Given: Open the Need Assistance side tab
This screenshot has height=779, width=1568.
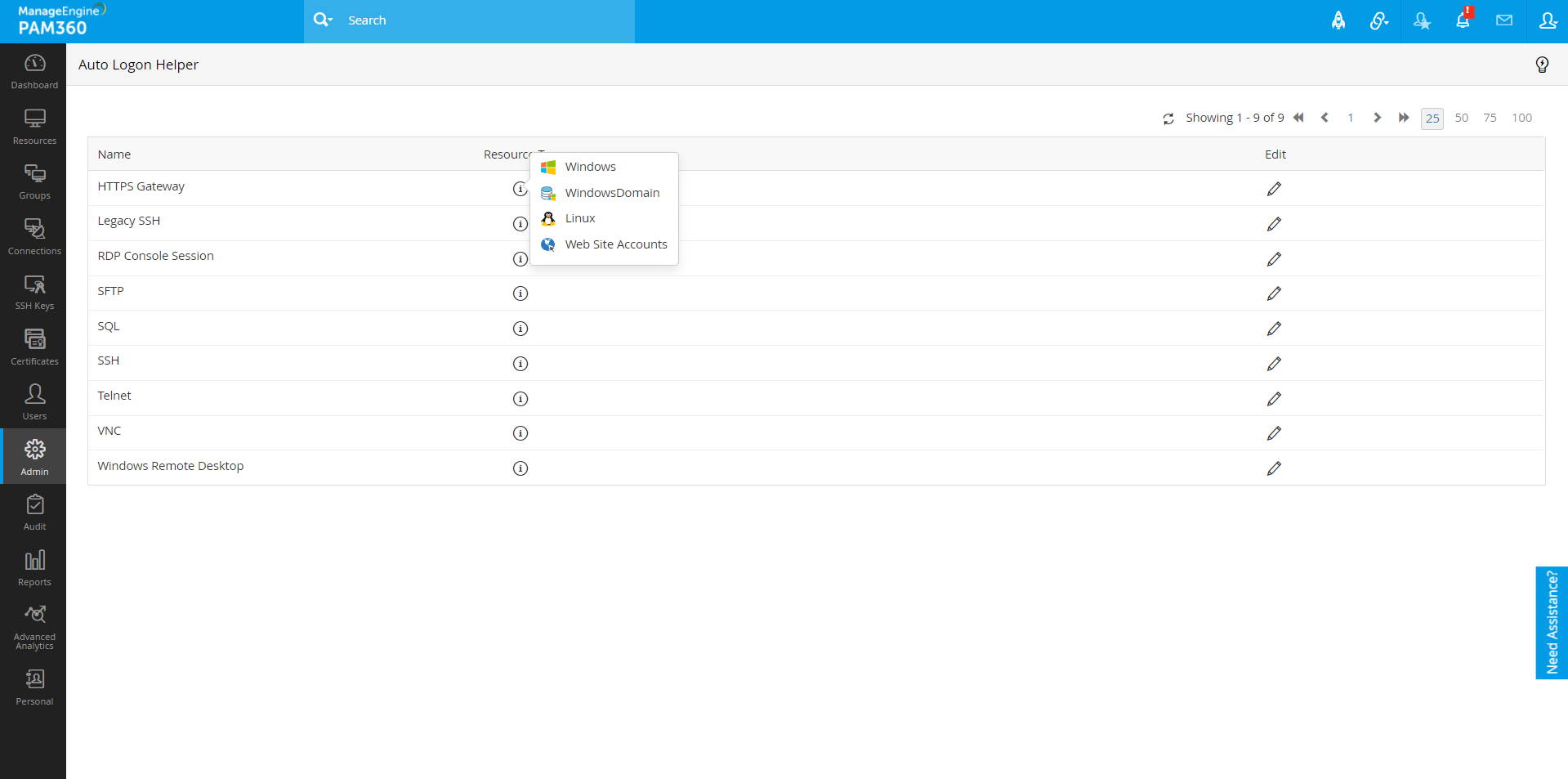Looking at the screenshot, I should tap(1552, 623).
